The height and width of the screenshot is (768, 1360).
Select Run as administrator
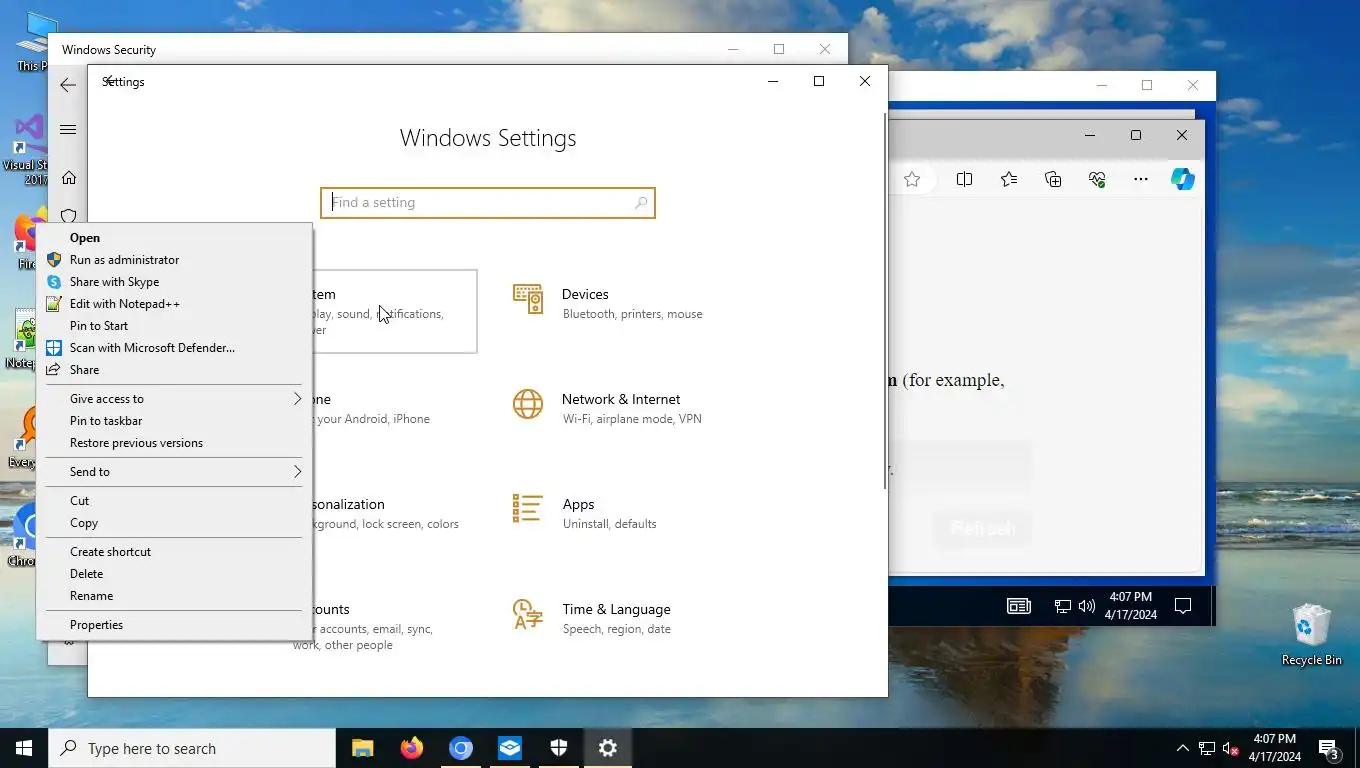click(x=174, y=260)
